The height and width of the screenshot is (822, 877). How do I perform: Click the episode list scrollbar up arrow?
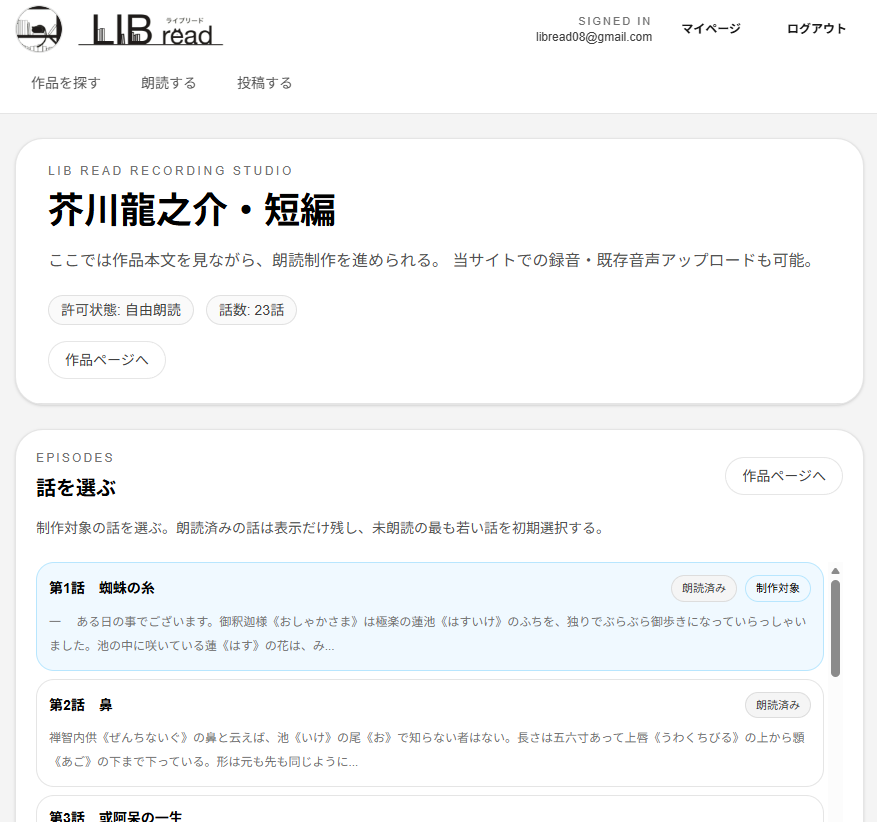coord(835,571)
